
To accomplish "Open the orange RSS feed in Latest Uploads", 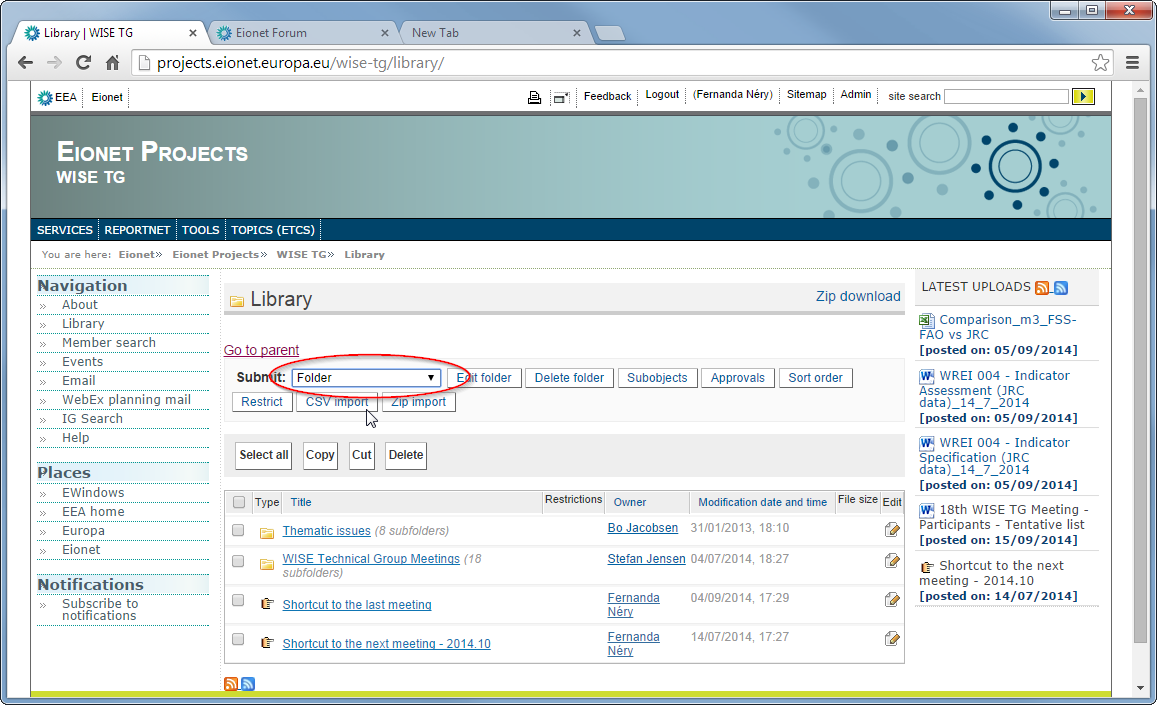I will pyautogui.click(x=1042, y=288).
